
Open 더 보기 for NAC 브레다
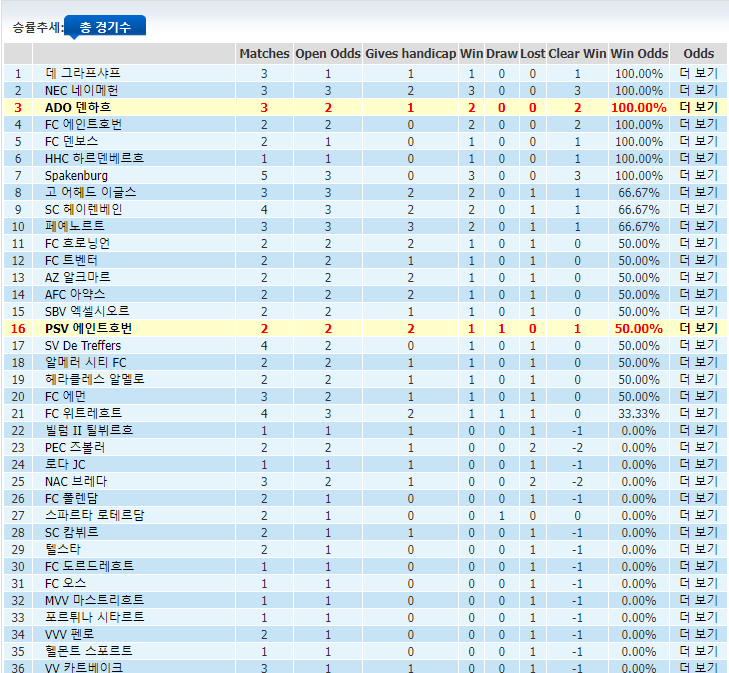tap(698, 482)
